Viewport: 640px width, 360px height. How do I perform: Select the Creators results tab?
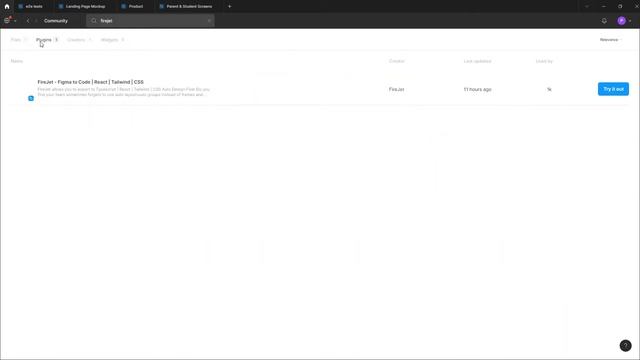click(x=79, y=40)
